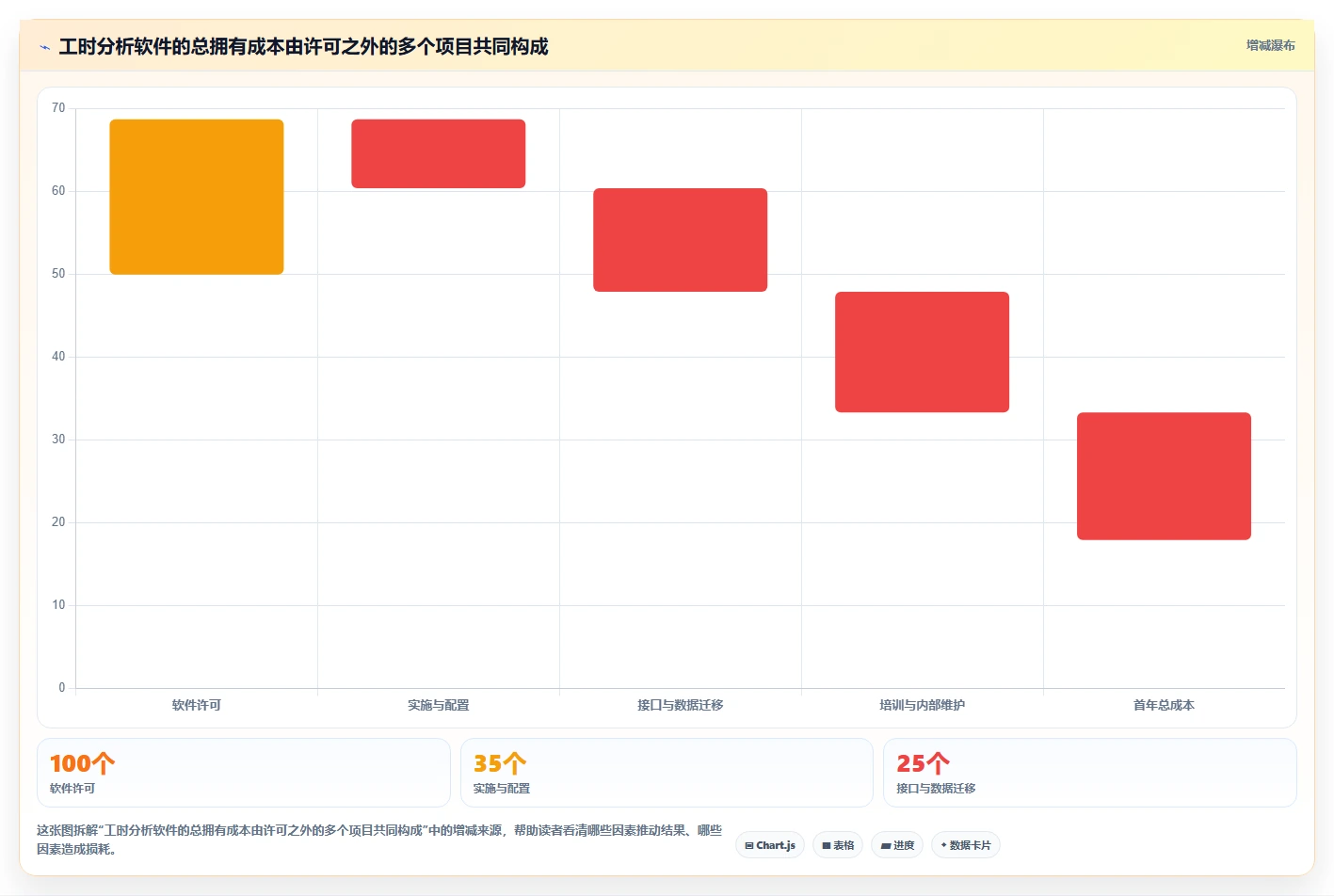Click the 软件许可 caption under 100个

pyautogui.click(x=72, y=789)
